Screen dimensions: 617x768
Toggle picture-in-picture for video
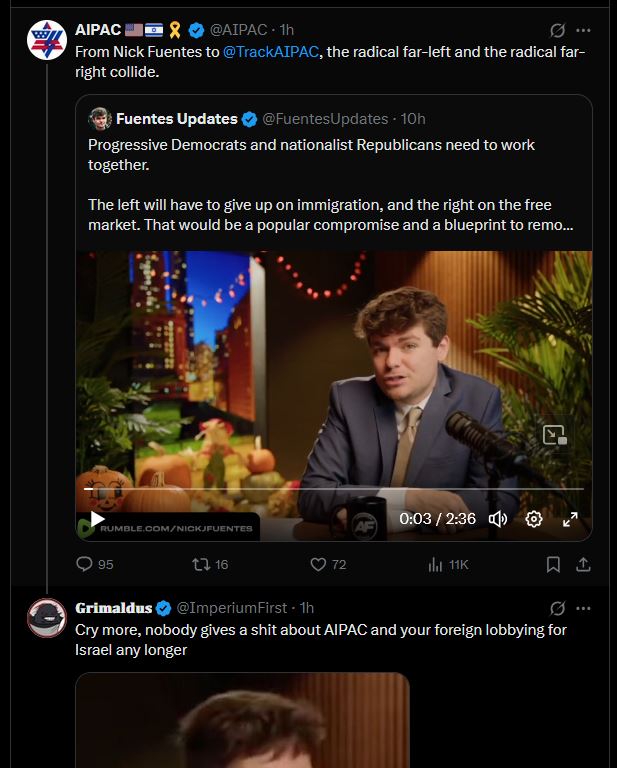click(554, 435)
